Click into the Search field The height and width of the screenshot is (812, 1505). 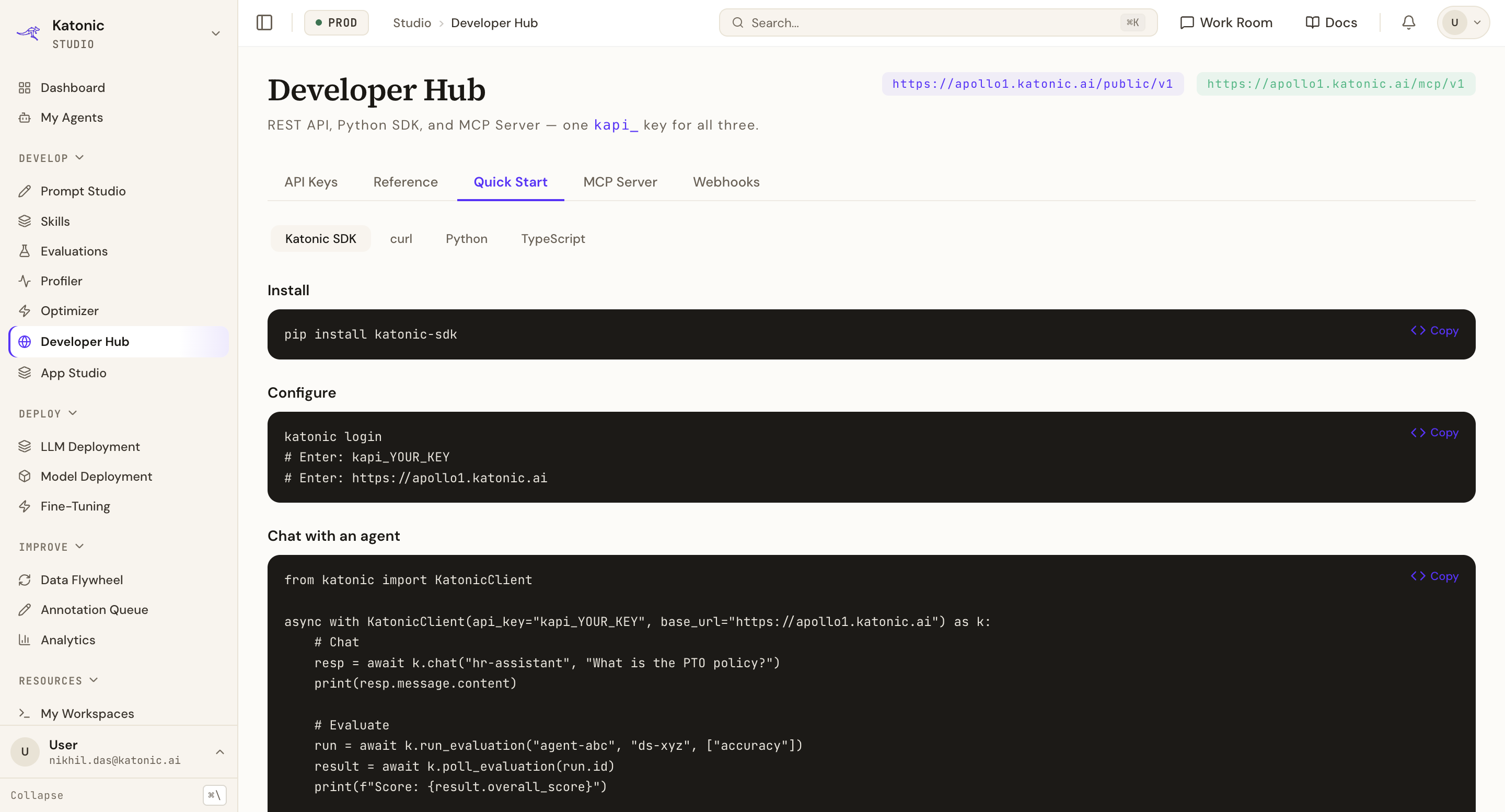coord(937,23)
